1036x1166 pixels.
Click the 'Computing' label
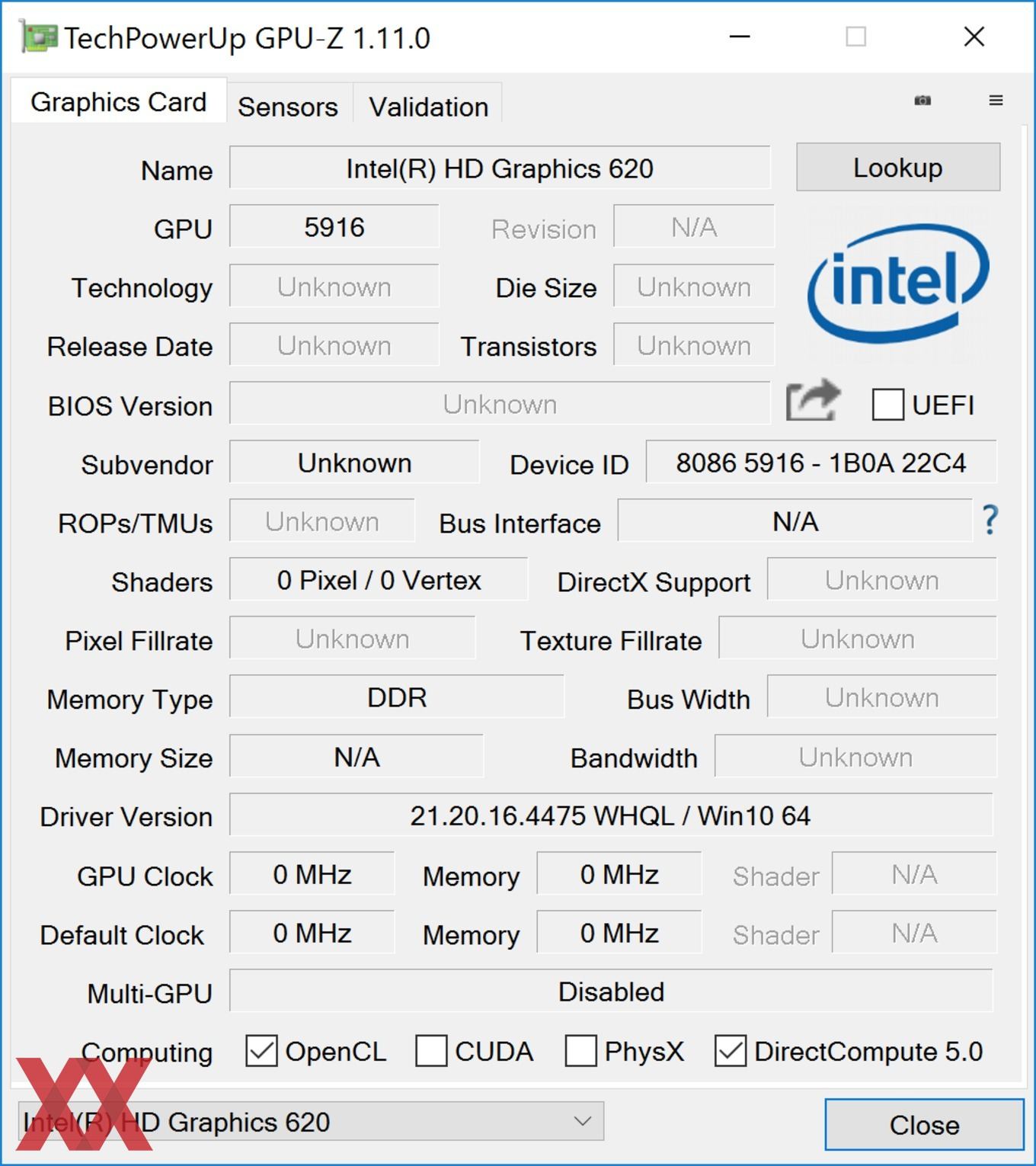click(147, 1052)
